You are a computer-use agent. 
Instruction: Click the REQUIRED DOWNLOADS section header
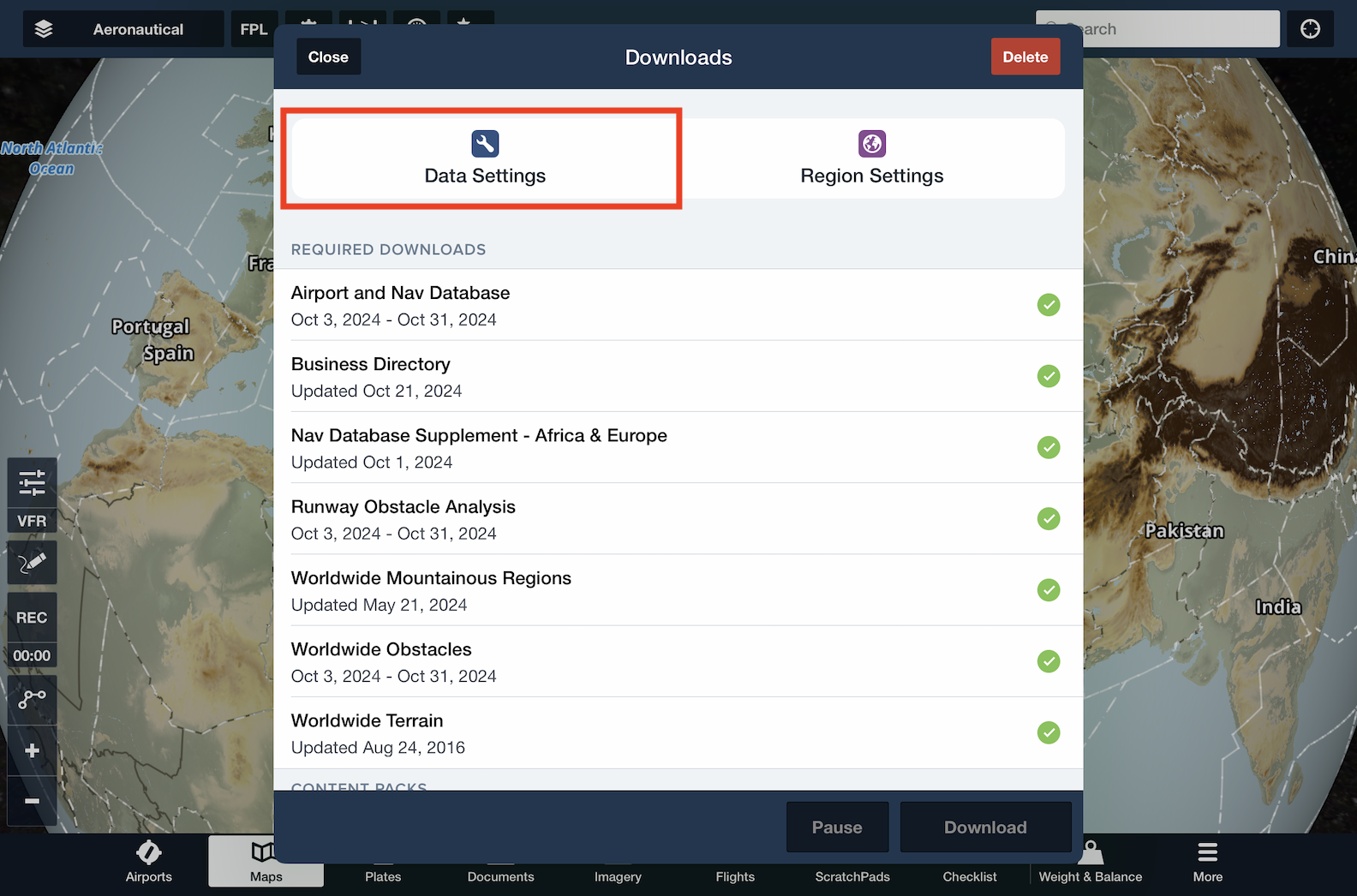pyautogui.click(x=388, y=249)
